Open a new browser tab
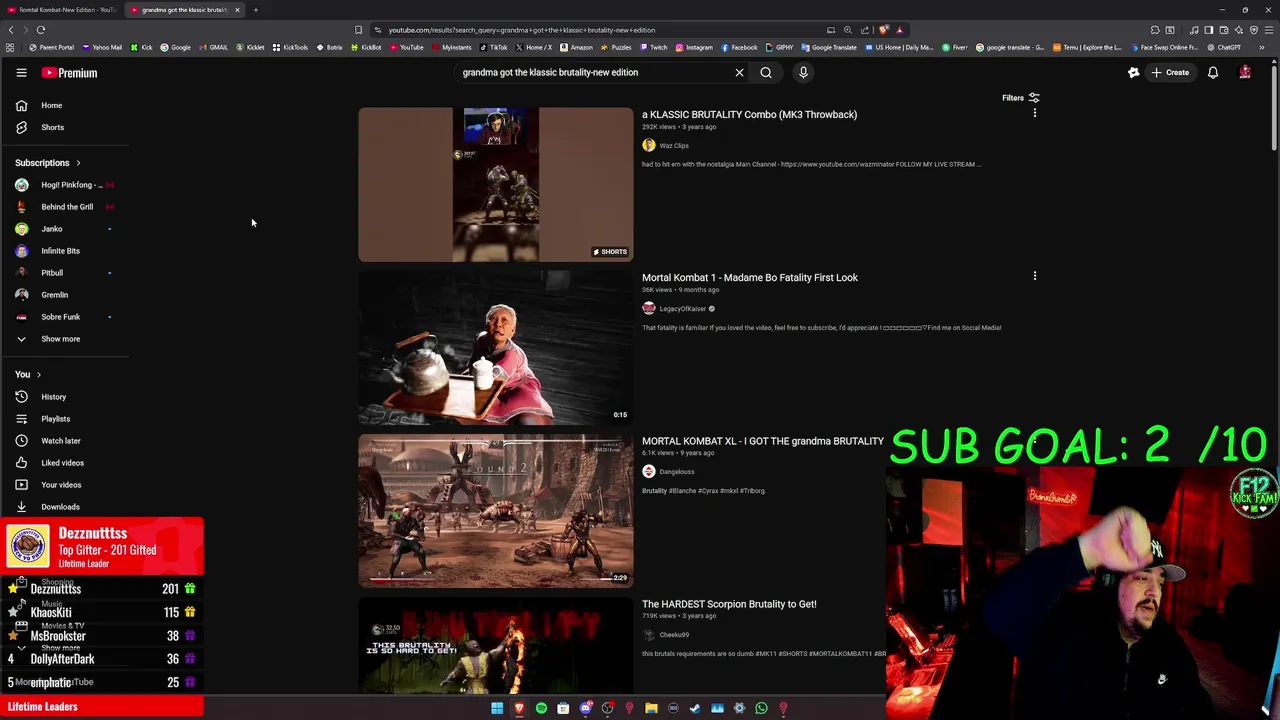Viewport: 1280px width, 720px height. tap(255, 10)
